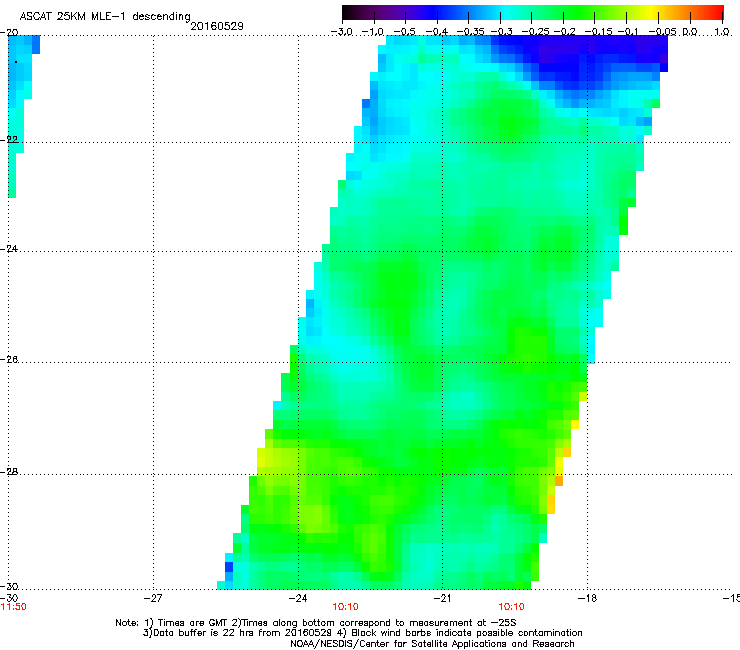The width and height of the screenshot is (740, 650).
Task: Click the longitude label '-21' on bottom axis
Action: pos(442,598)
